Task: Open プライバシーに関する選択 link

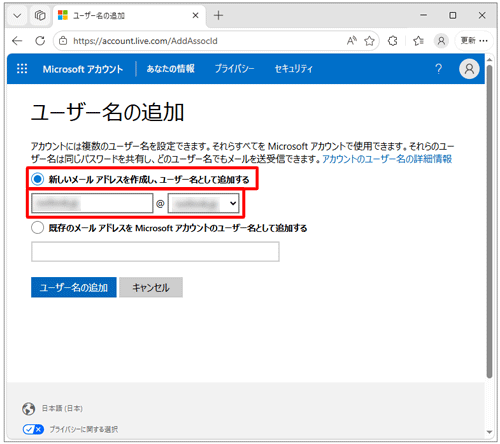Action: 84,429
